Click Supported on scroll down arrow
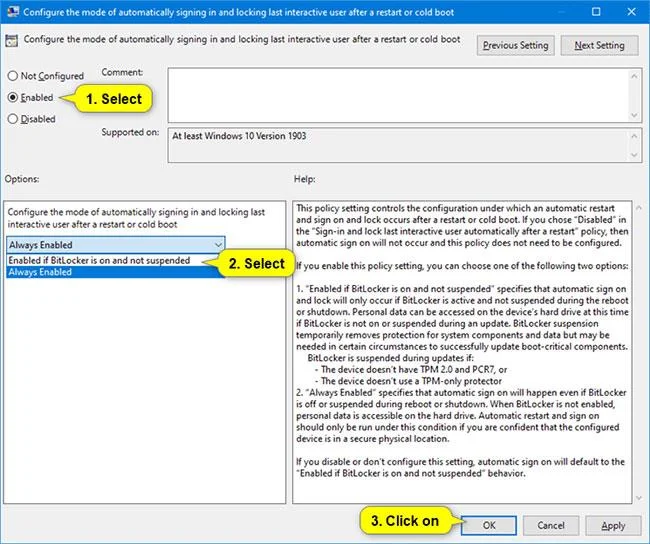Screen dimensions: 650x544 pos(634,155)
